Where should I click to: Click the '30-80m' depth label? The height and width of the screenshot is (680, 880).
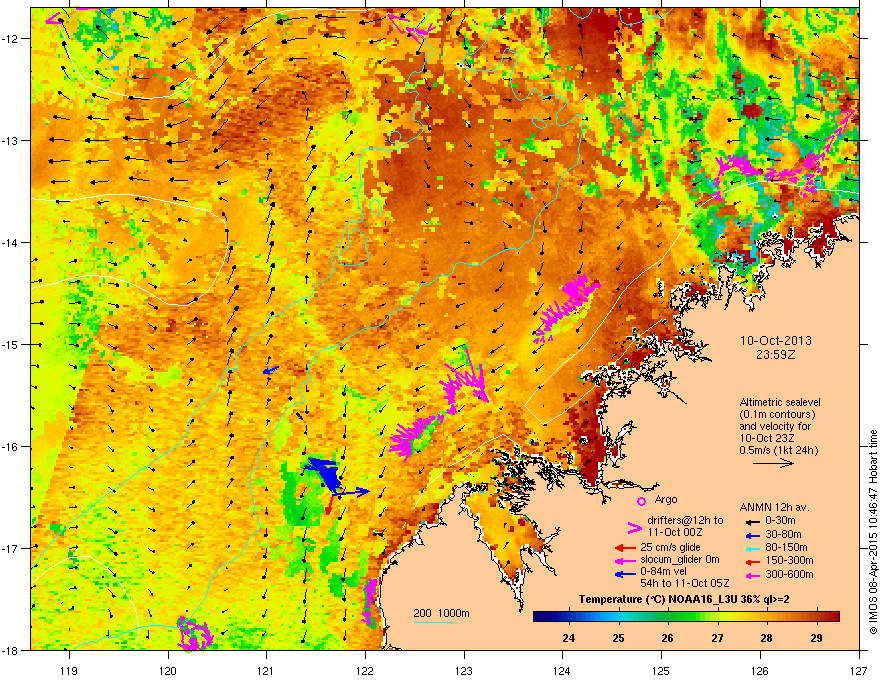783,535
